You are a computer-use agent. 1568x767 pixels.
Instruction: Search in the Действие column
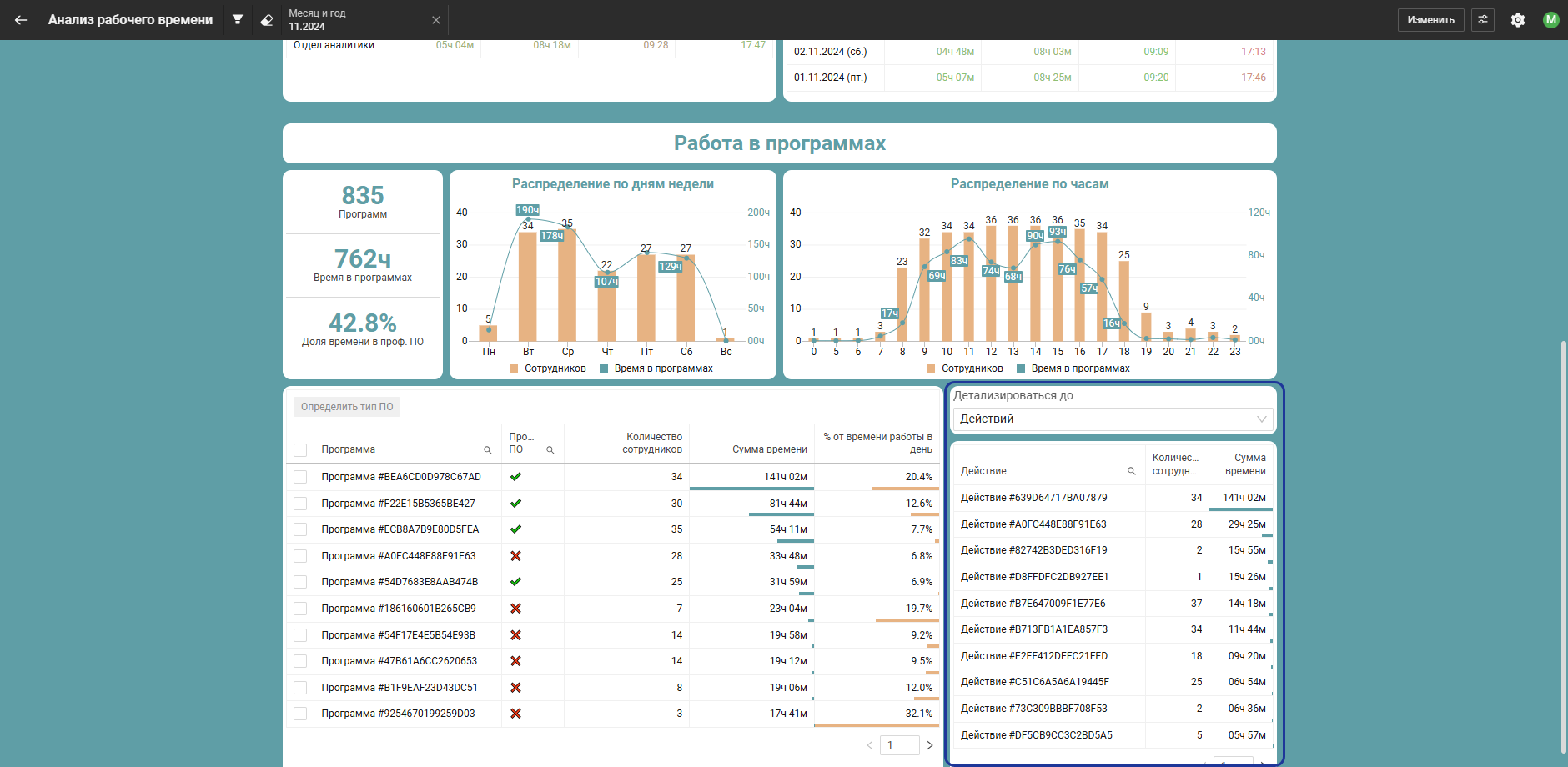coord(1132,471)
